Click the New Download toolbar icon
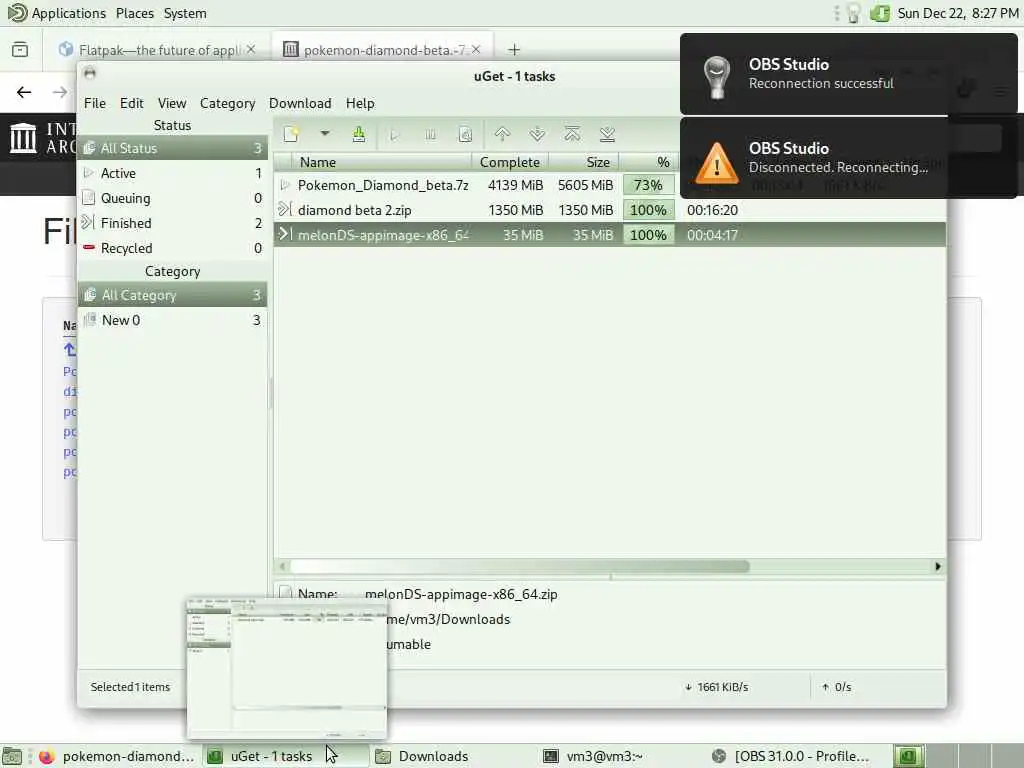The width and height of the screenshot is (1024, 768). tap(291, 135)
